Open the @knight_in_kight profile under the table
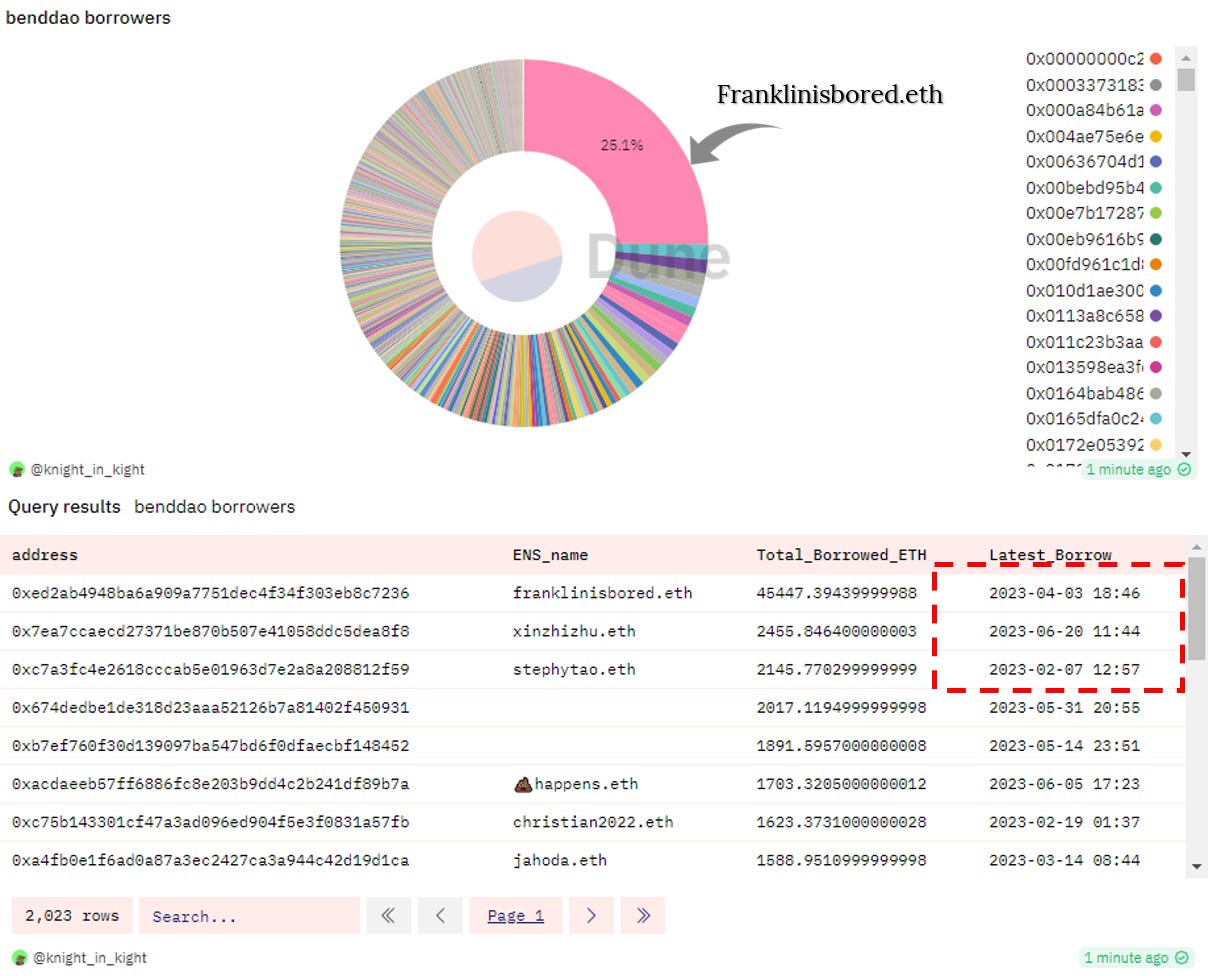This screenshot has height=976, width=1208. (x=89, y=957)
